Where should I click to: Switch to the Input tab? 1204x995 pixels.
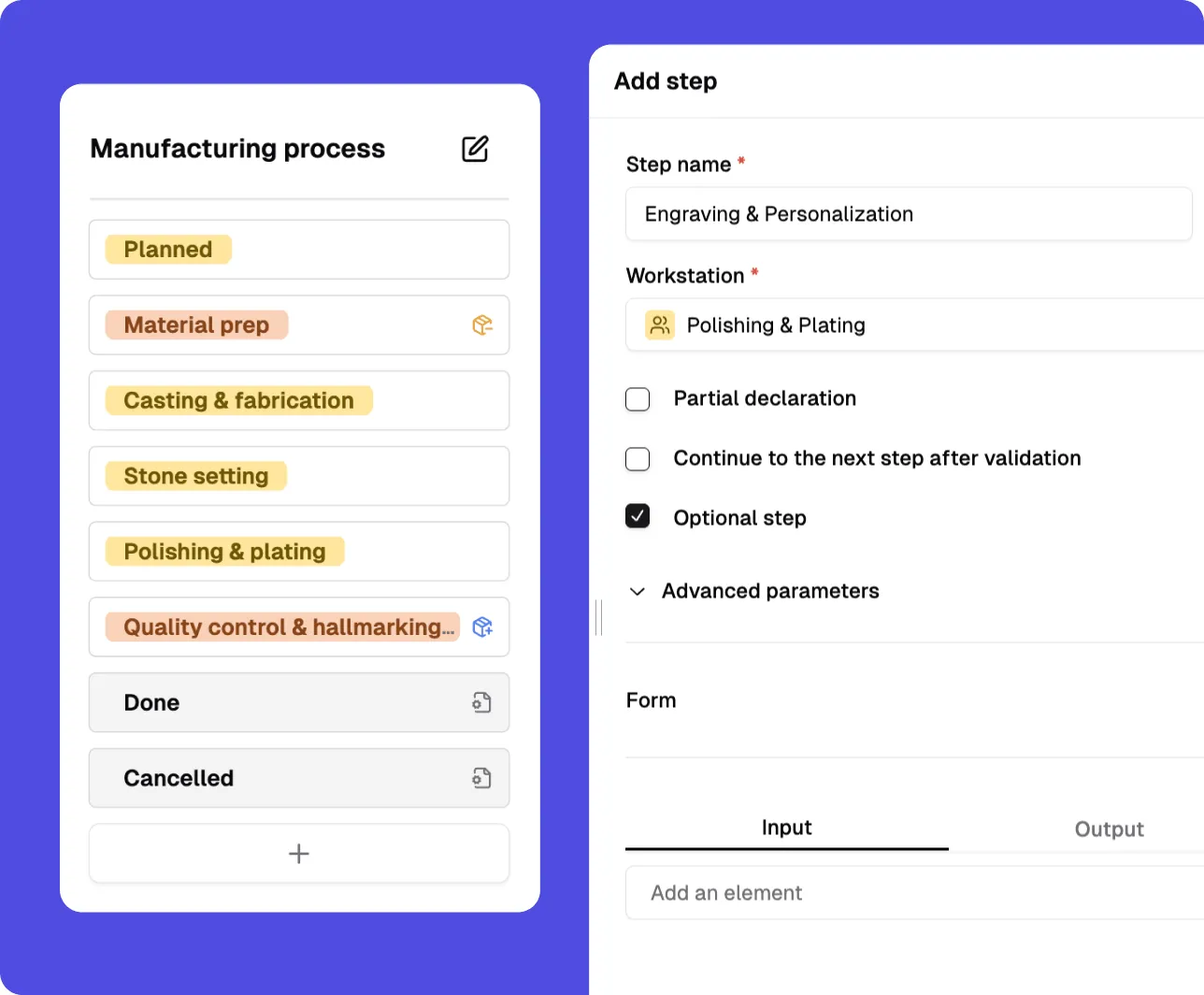[787, 828]
